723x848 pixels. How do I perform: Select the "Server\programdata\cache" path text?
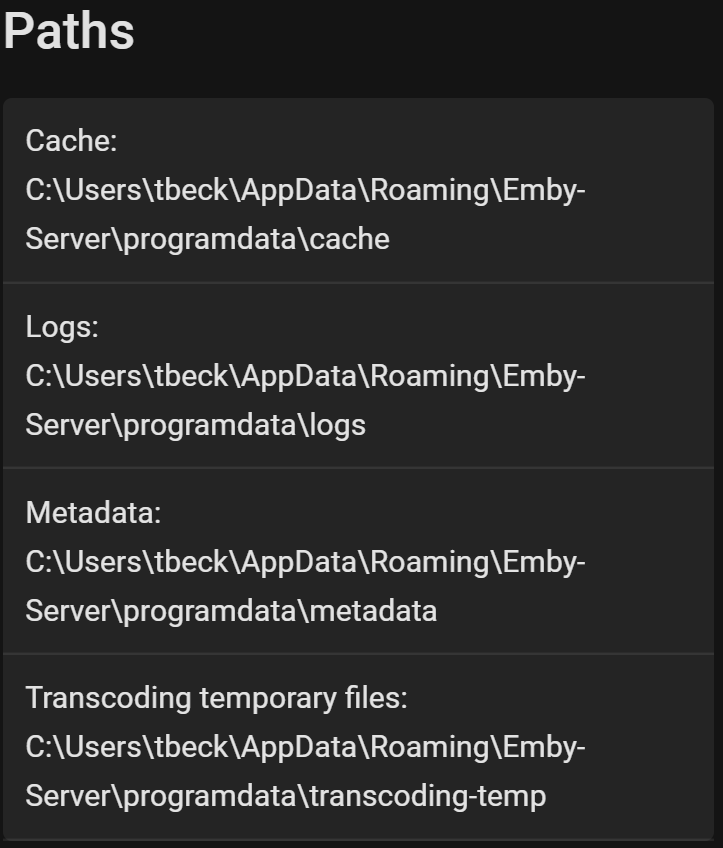click(207, 239)
